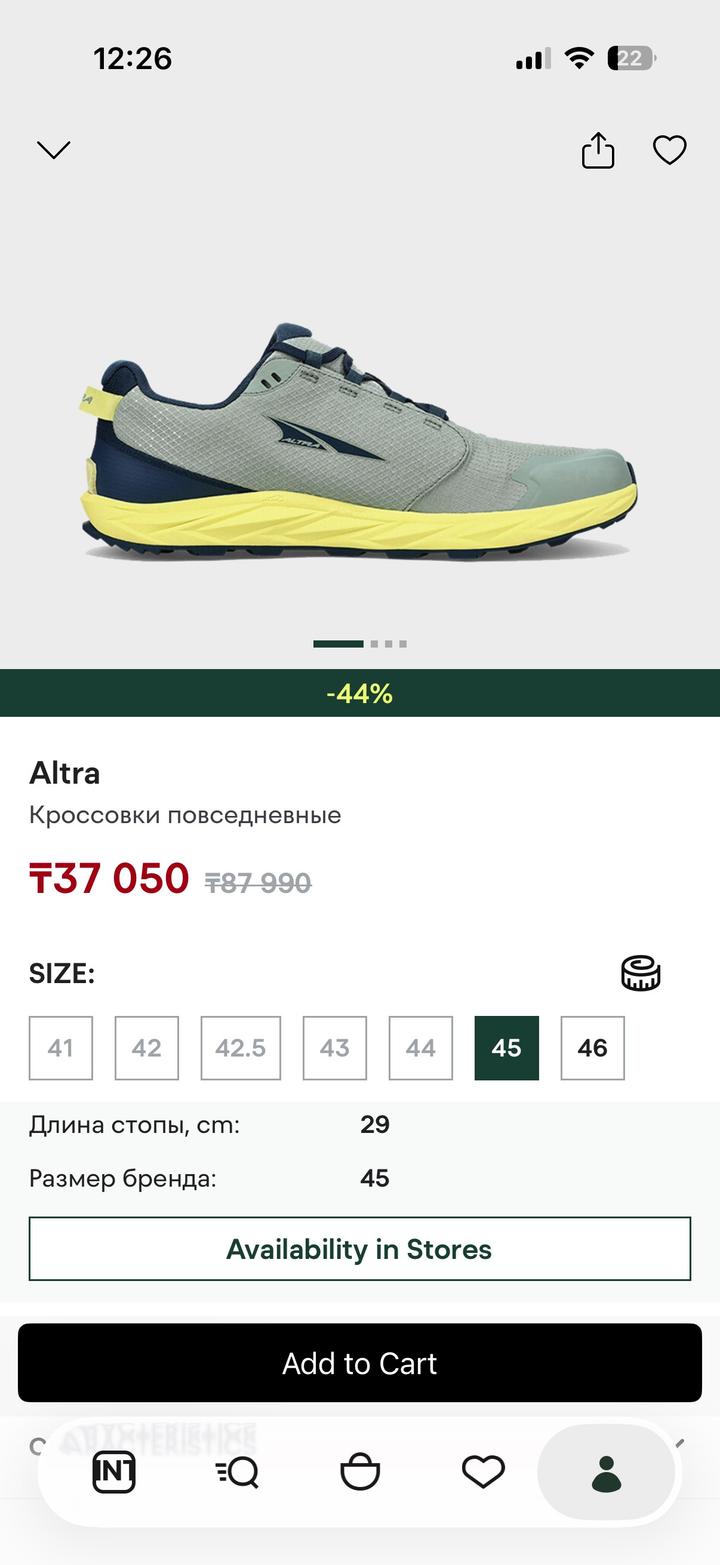The image size is (720, 1565).
Task: Open the Altra shoe product image
Action: (x=358, y=440)
